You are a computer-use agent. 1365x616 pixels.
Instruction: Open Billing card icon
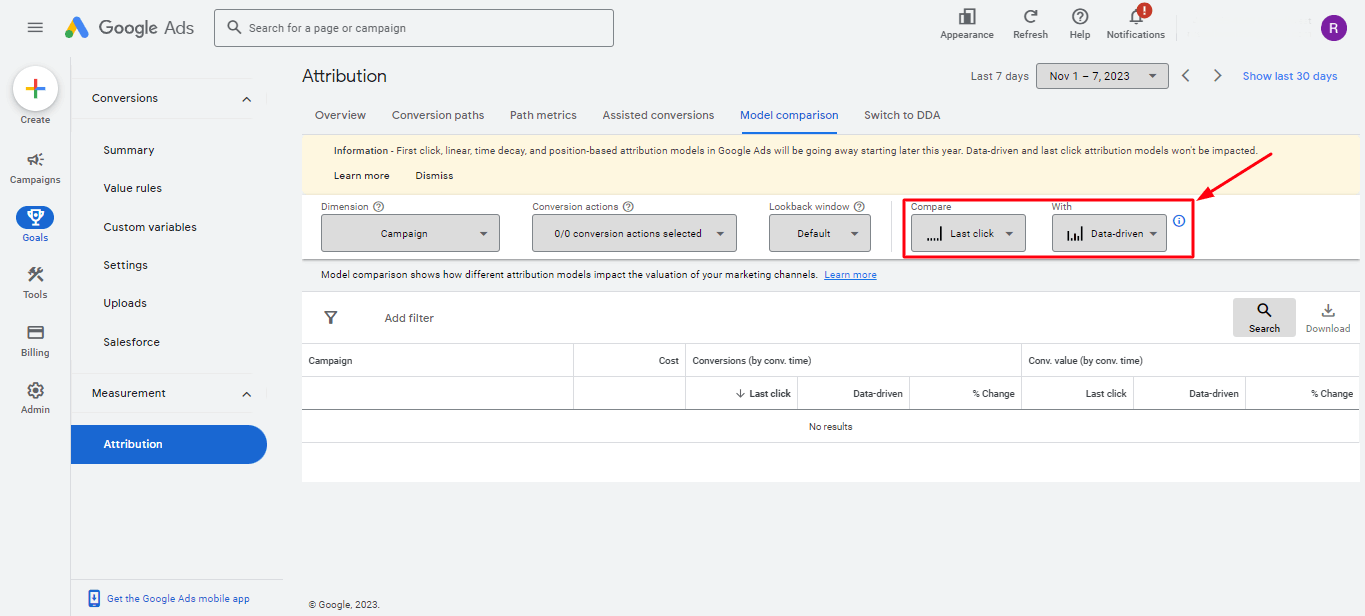coord(35,332)
